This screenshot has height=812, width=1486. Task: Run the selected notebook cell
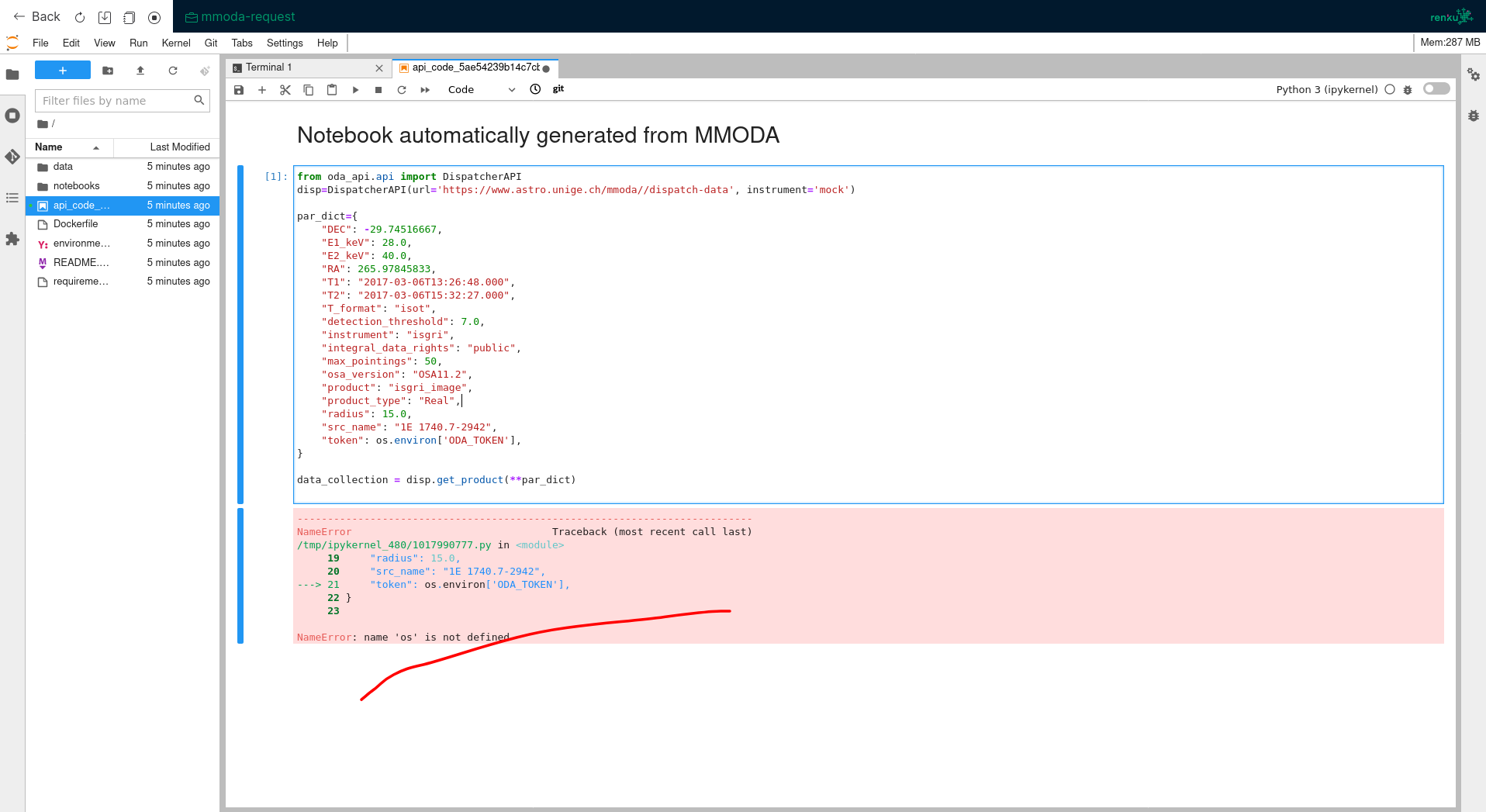pos(355,89)
